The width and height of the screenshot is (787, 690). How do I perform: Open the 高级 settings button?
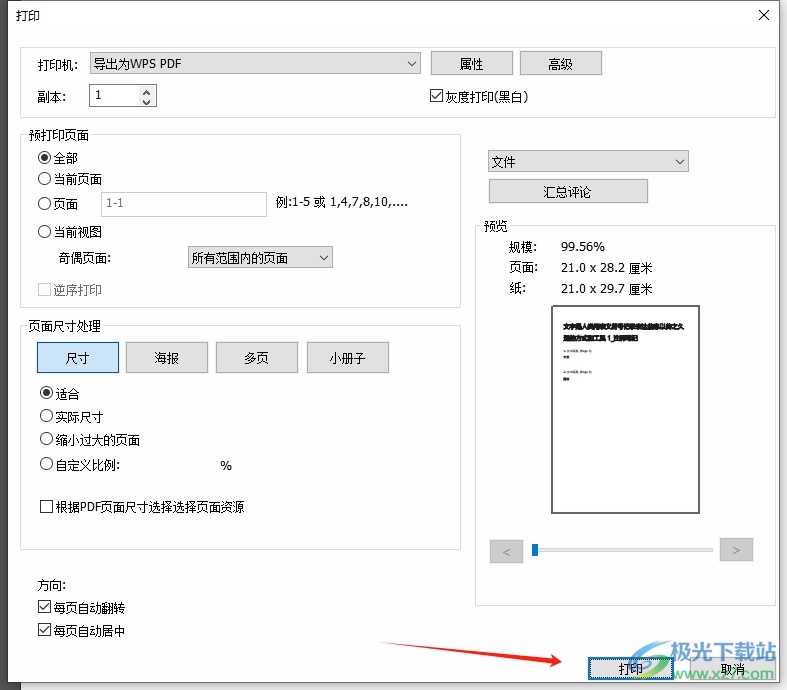pyautogui.click(x=560, y=64)
